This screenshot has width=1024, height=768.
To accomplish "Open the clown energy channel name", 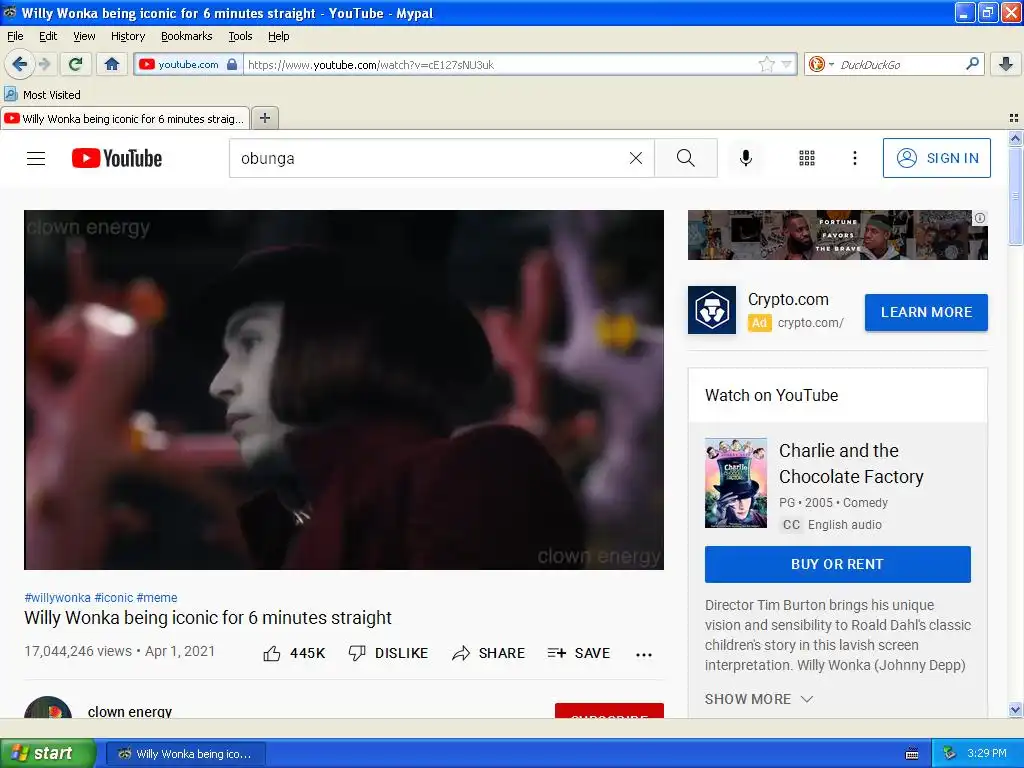I will pyautogui.click(x=130, y=711).
